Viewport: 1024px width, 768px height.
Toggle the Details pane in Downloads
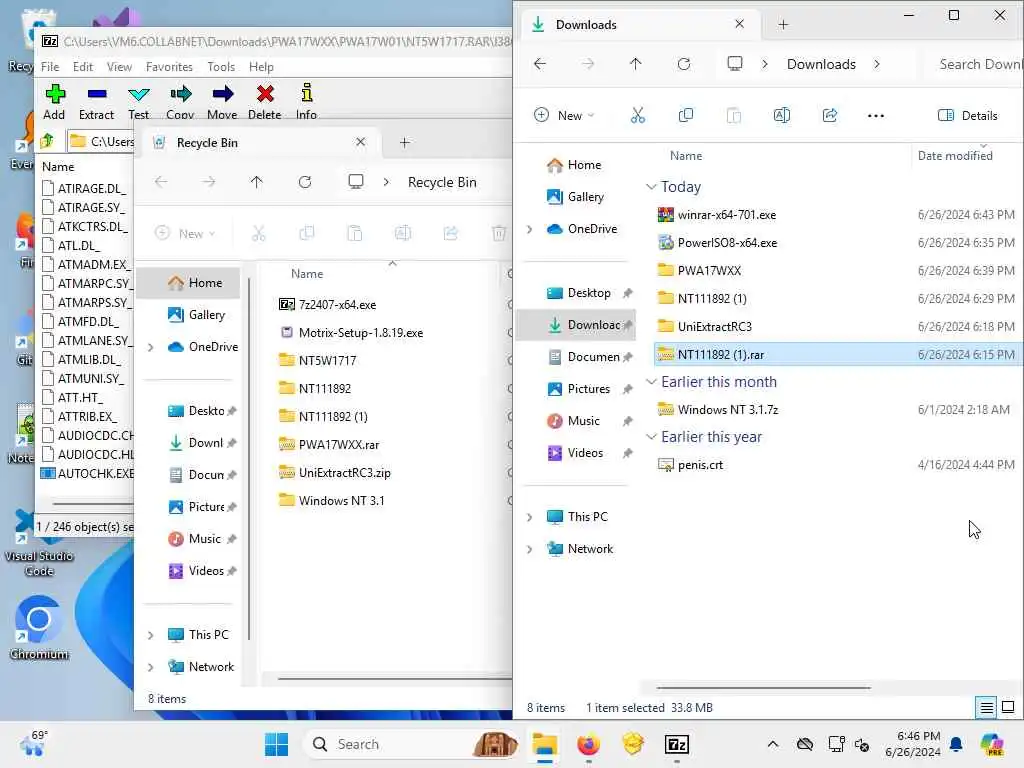tap(968, 116)
